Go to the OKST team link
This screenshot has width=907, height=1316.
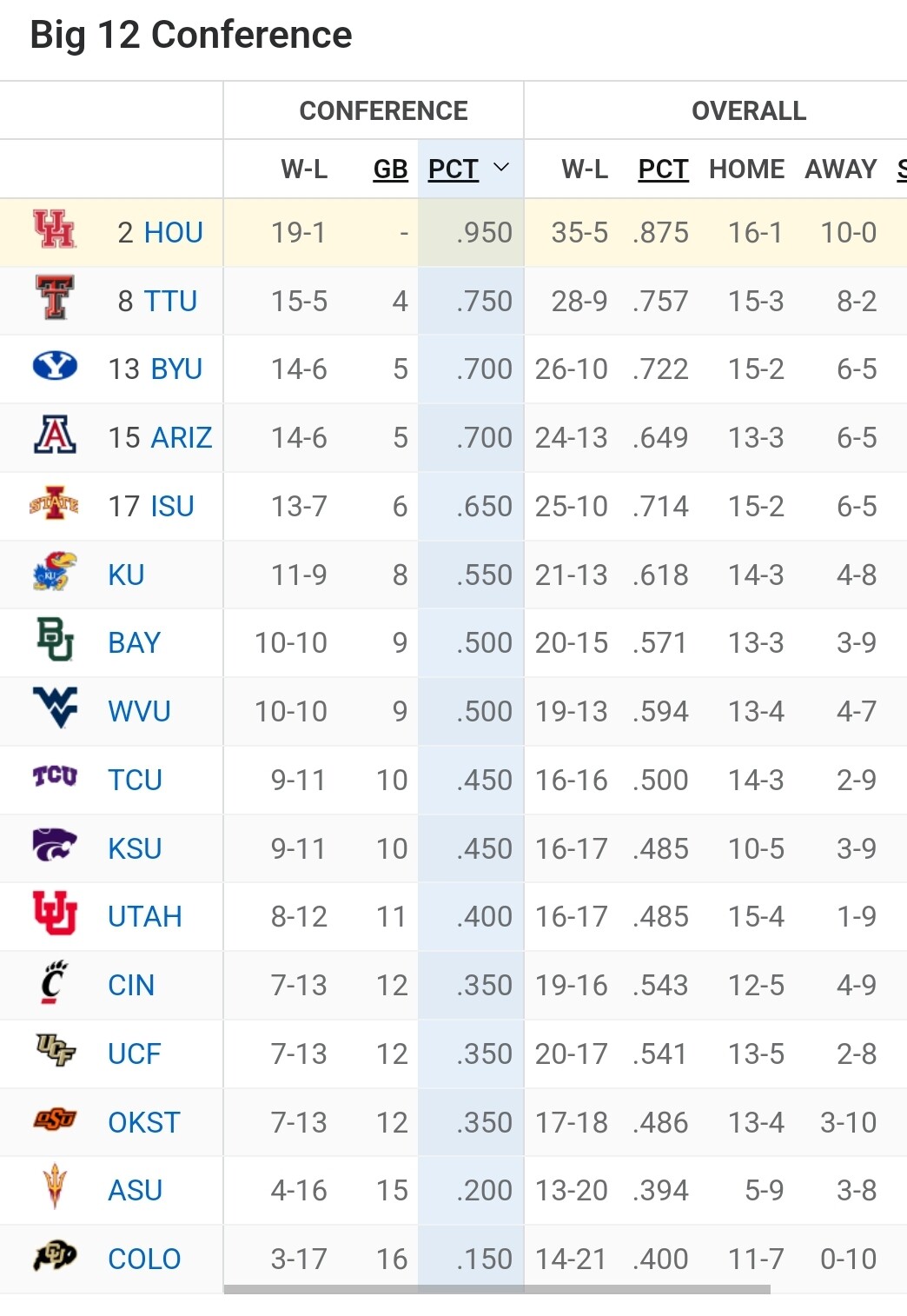tap(144, 1122)
